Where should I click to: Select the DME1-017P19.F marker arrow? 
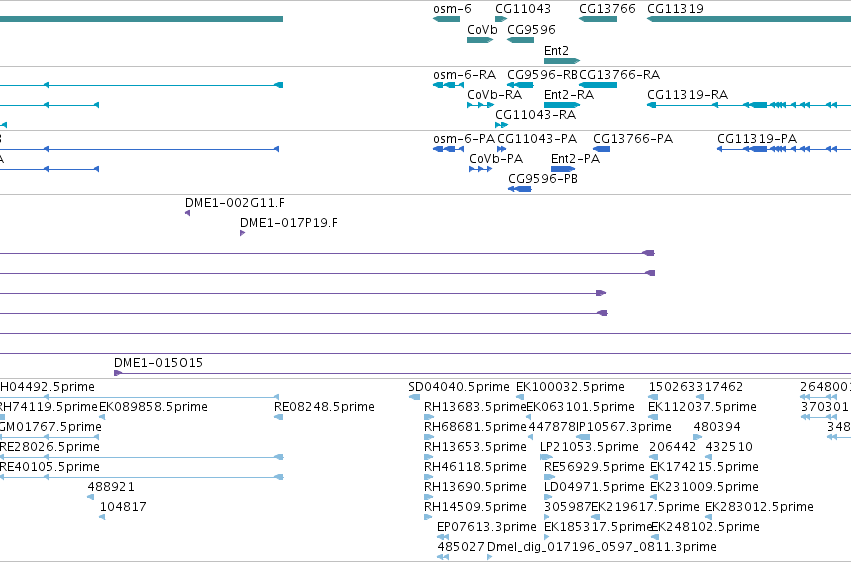pyautogui.click(x=243, y=233)
